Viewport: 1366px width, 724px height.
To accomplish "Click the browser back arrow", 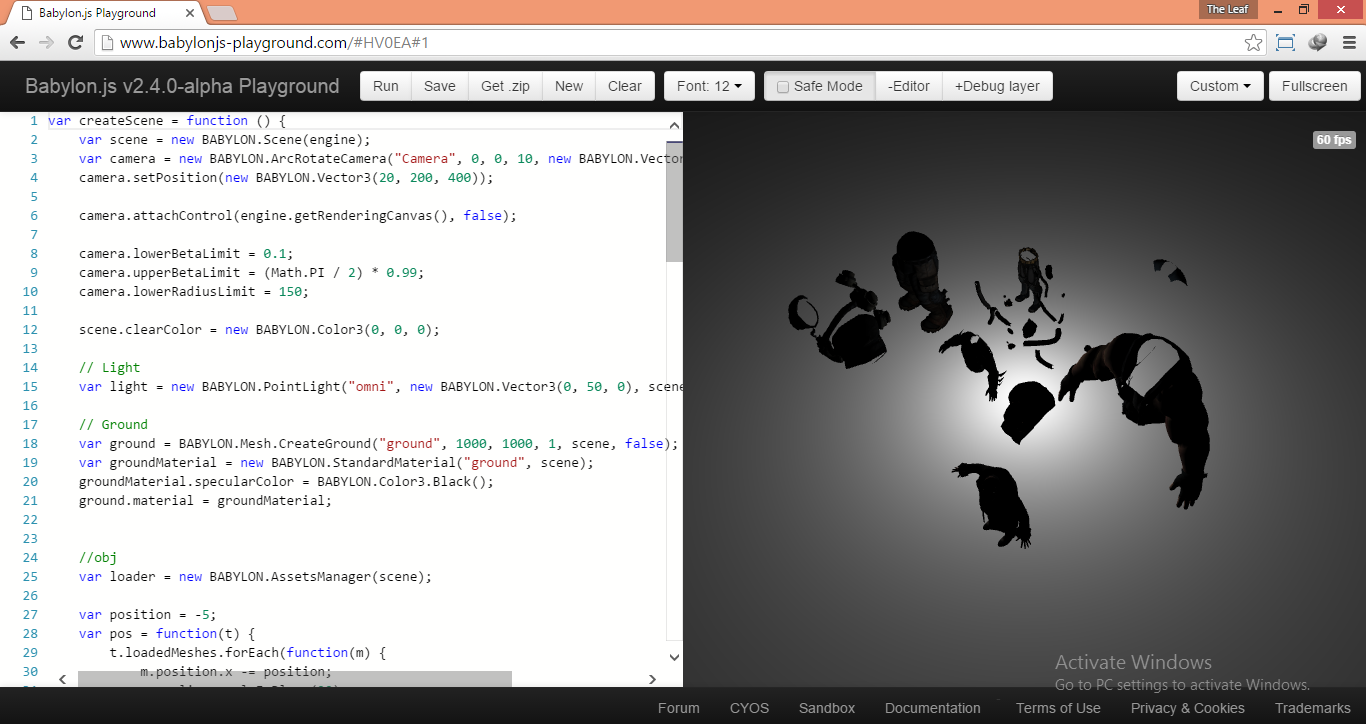I will (17, 42).
